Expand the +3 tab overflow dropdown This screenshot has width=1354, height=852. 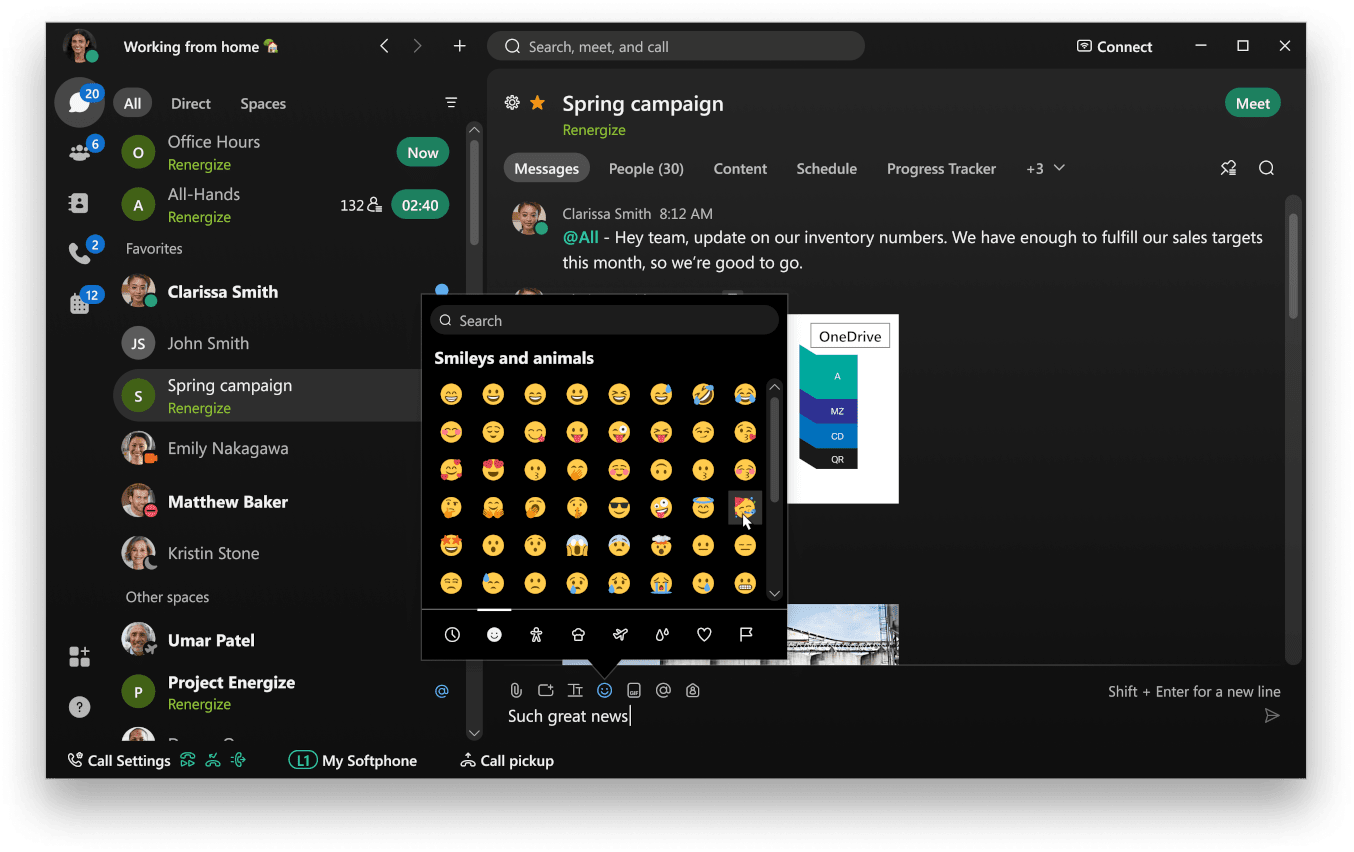1044,168
